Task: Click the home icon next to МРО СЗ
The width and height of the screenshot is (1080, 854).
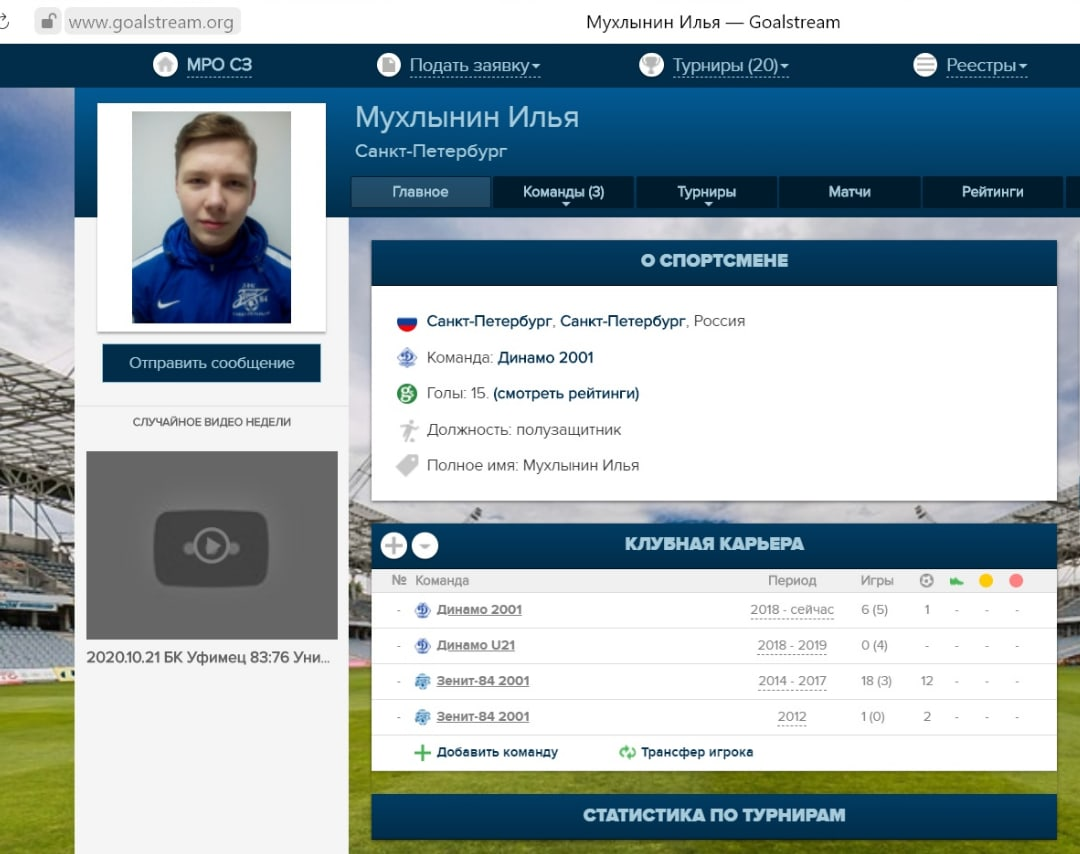Action: click(x=166, y=63)
